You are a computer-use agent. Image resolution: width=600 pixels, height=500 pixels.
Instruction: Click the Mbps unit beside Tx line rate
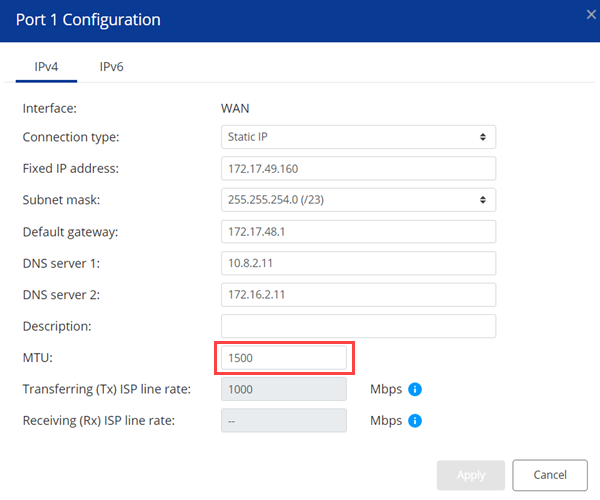pyautogui.click(x=386, y=389)
